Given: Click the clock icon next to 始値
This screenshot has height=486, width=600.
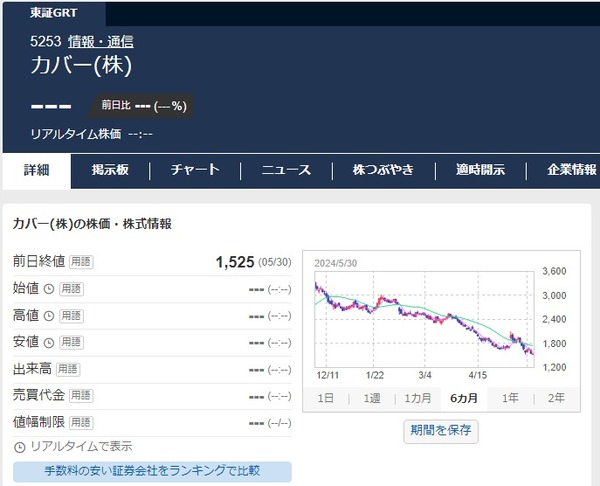Looking at the screenshot, I should click(49, 289).
